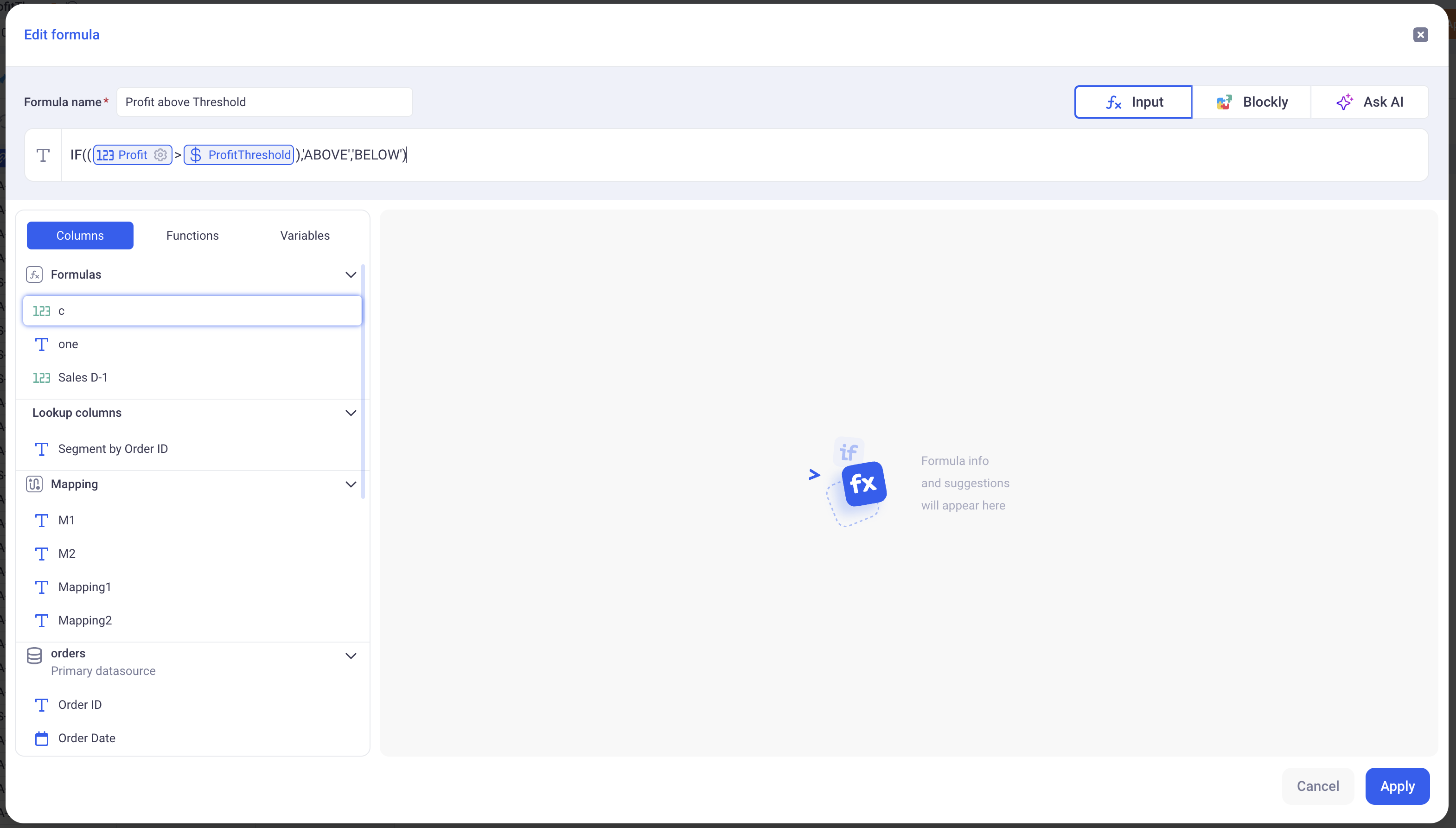Click the Mapping section icon
This screenshot has width=1456, height=828.
tap(34, 484)
